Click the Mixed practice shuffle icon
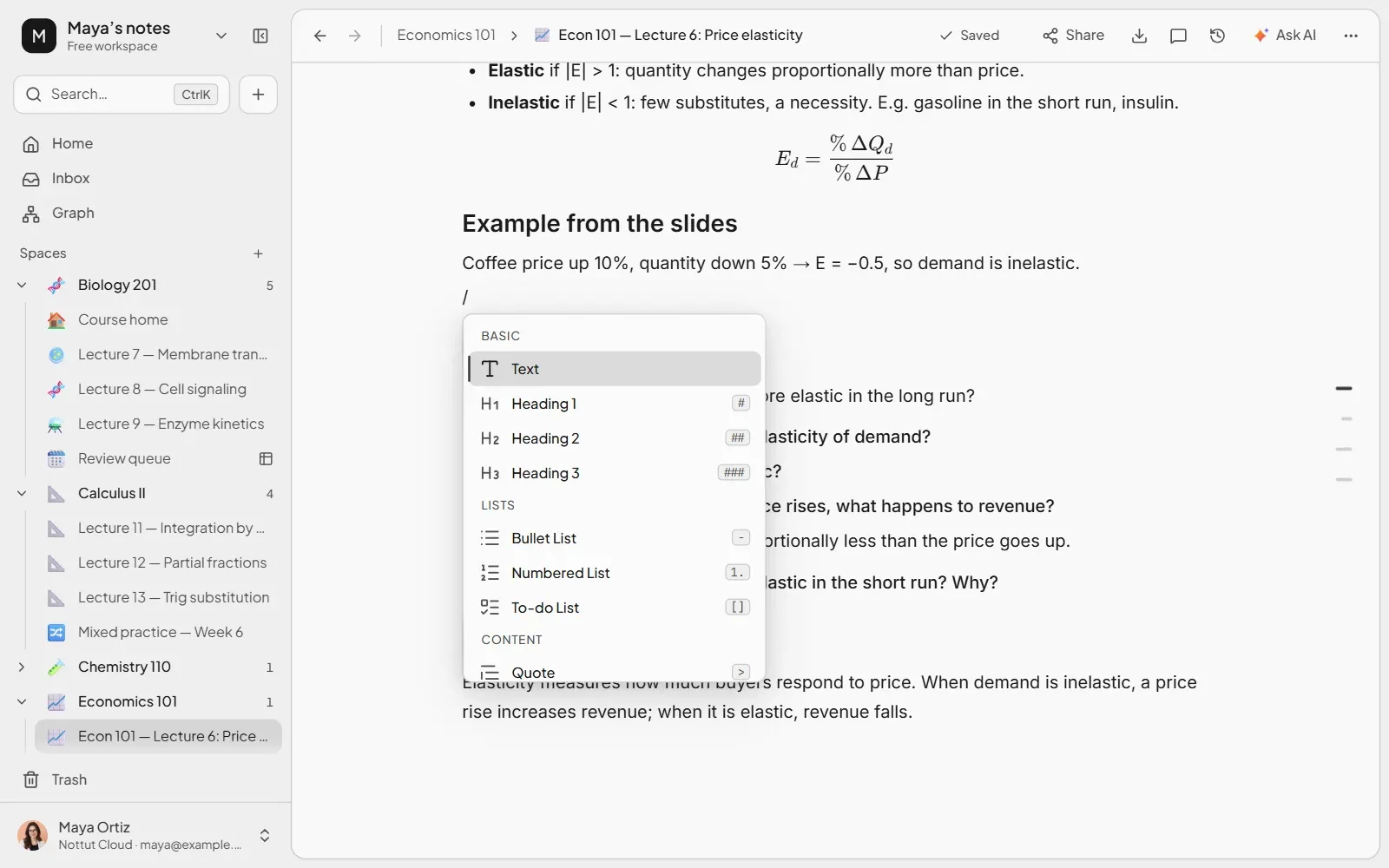This screenshot has width=1389, height=868. click(x=56, y=632)
